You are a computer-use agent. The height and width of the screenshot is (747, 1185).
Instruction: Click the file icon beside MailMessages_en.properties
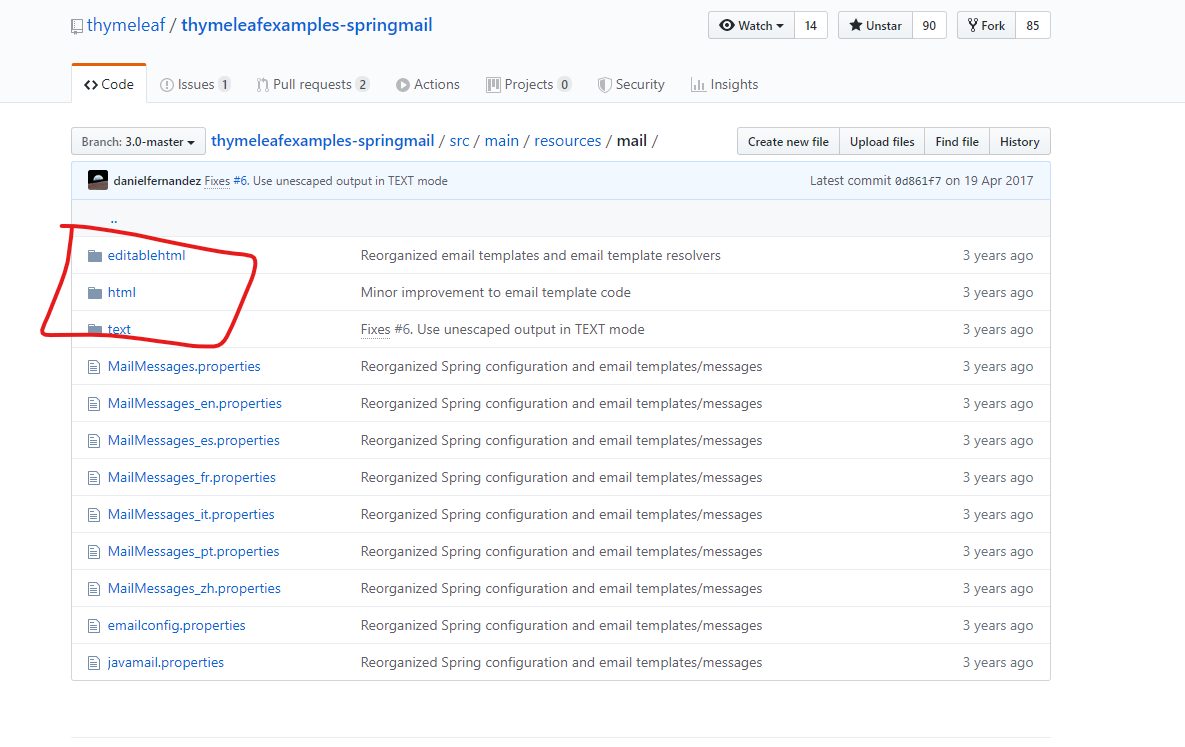(x=94, y=404)
